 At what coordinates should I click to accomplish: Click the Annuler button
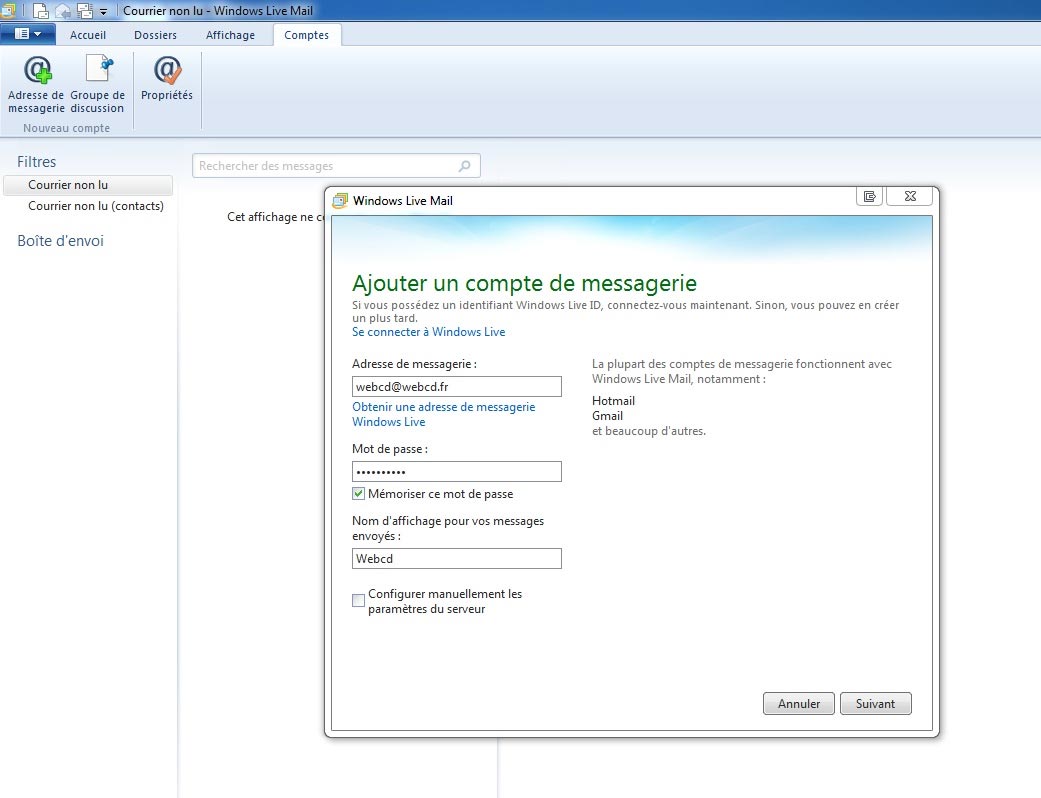799,704
